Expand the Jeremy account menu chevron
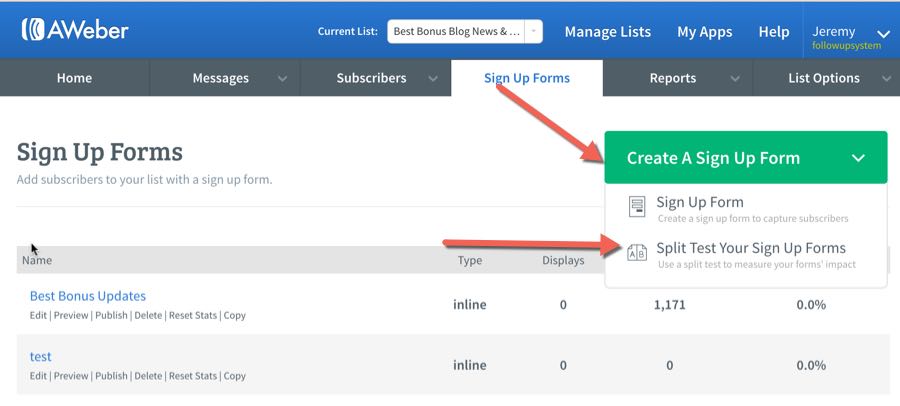Image resolution: width=900 pixels, height=406 pixels. [x=883, y=34]
